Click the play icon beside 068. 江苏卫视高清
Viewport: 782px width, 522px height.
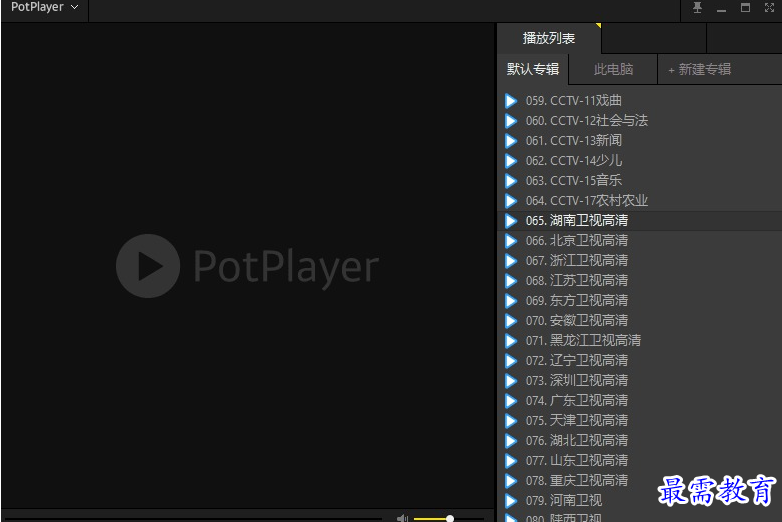click(511, 281)
